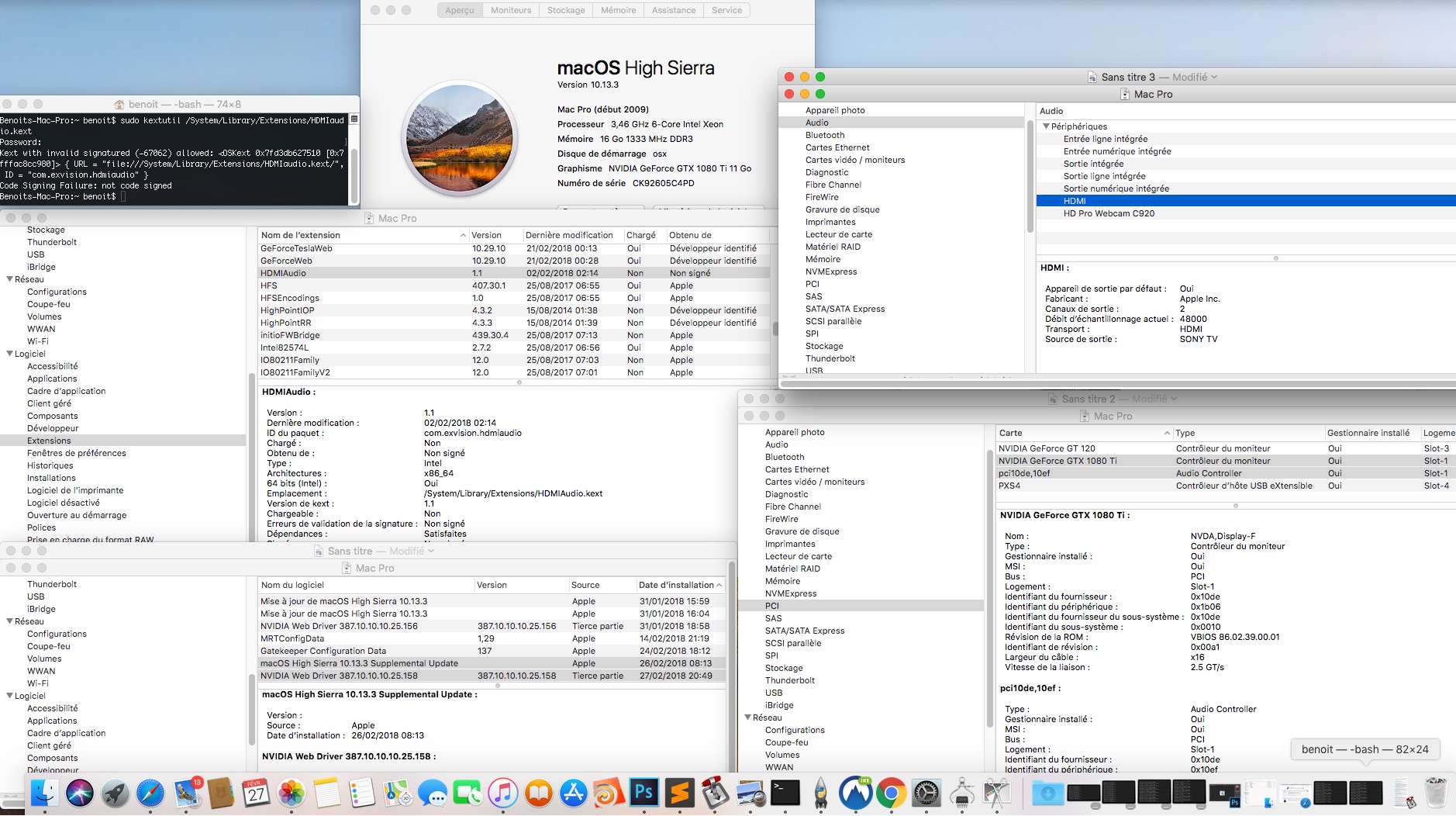
Task: Open System Preferences gear in dock
Action: tap(926, 794)
